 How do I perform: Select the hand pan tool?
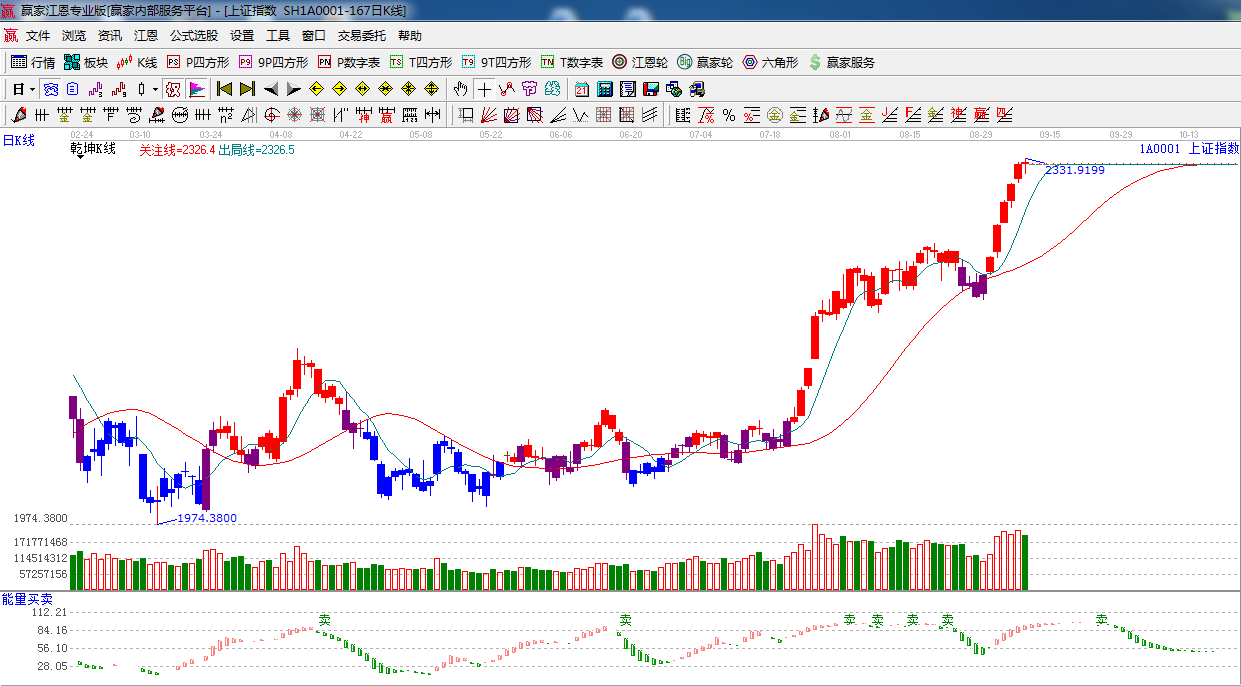(461, 89)
